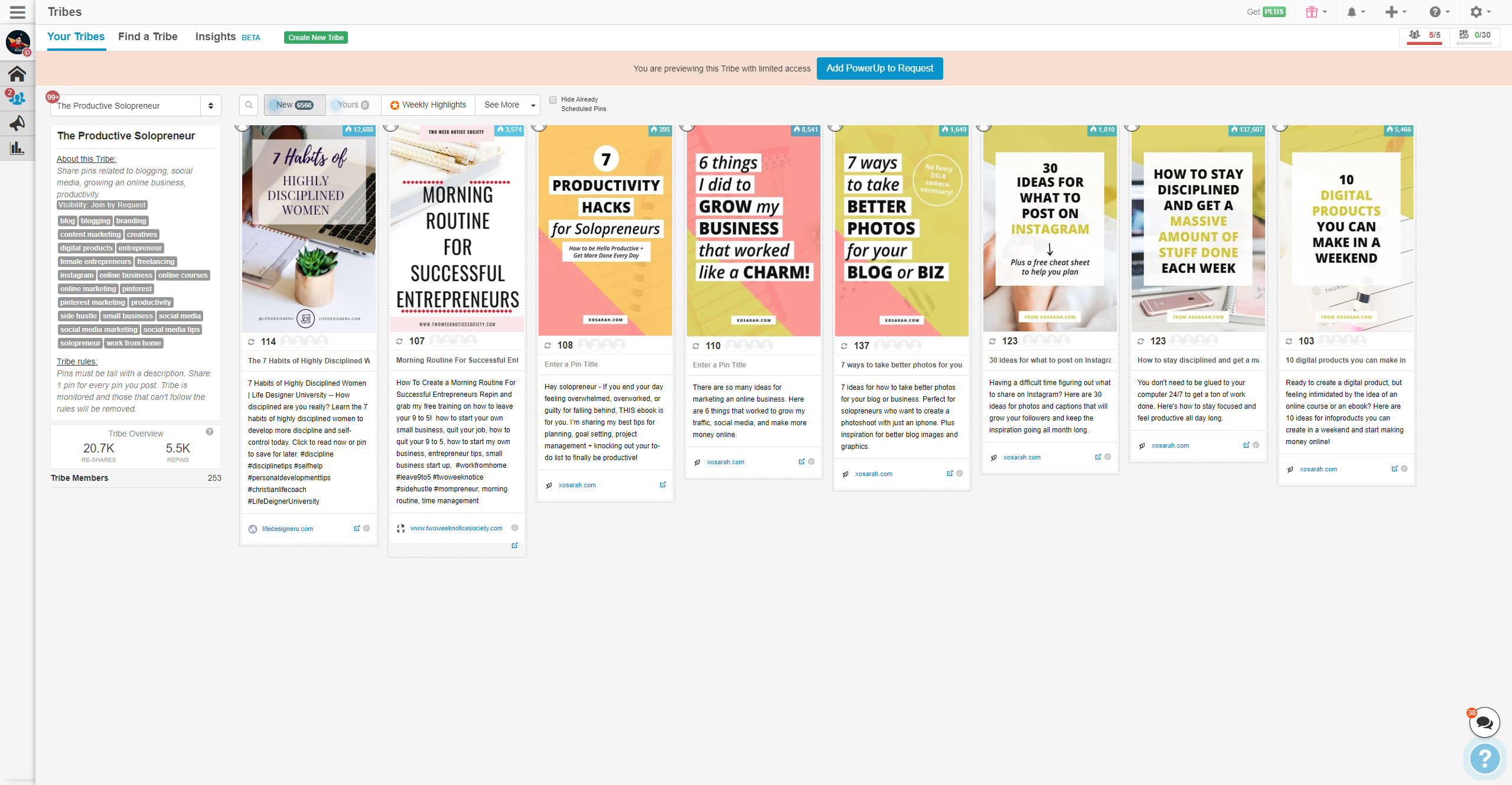Select the 7 Habits pin circle
The height and width of the screenshot is (785, 1512).
(x=242, y=126)
